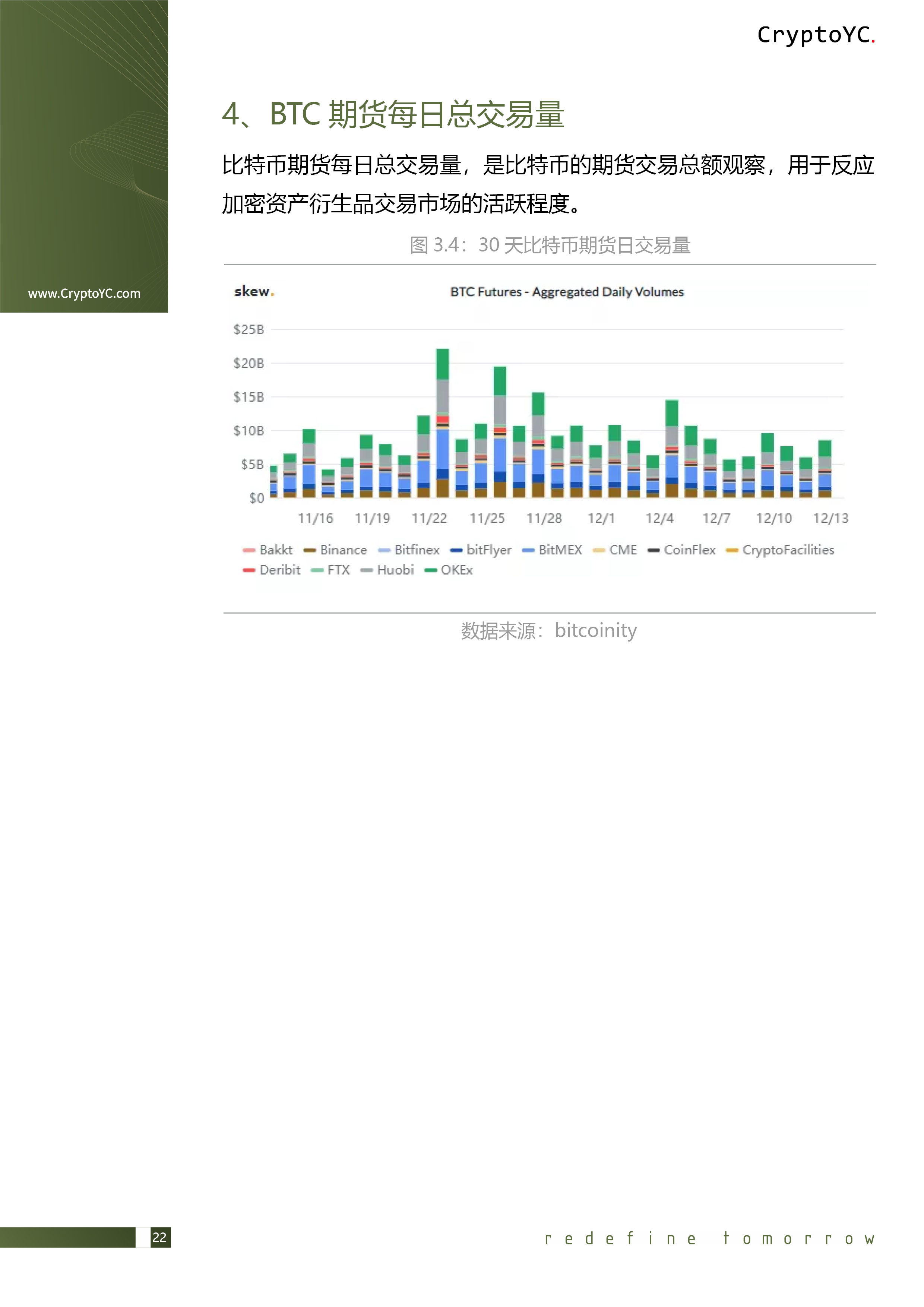Click the heading 4、BTC 期货每日总交易量

pyautogui.click(x=393, y=114)
